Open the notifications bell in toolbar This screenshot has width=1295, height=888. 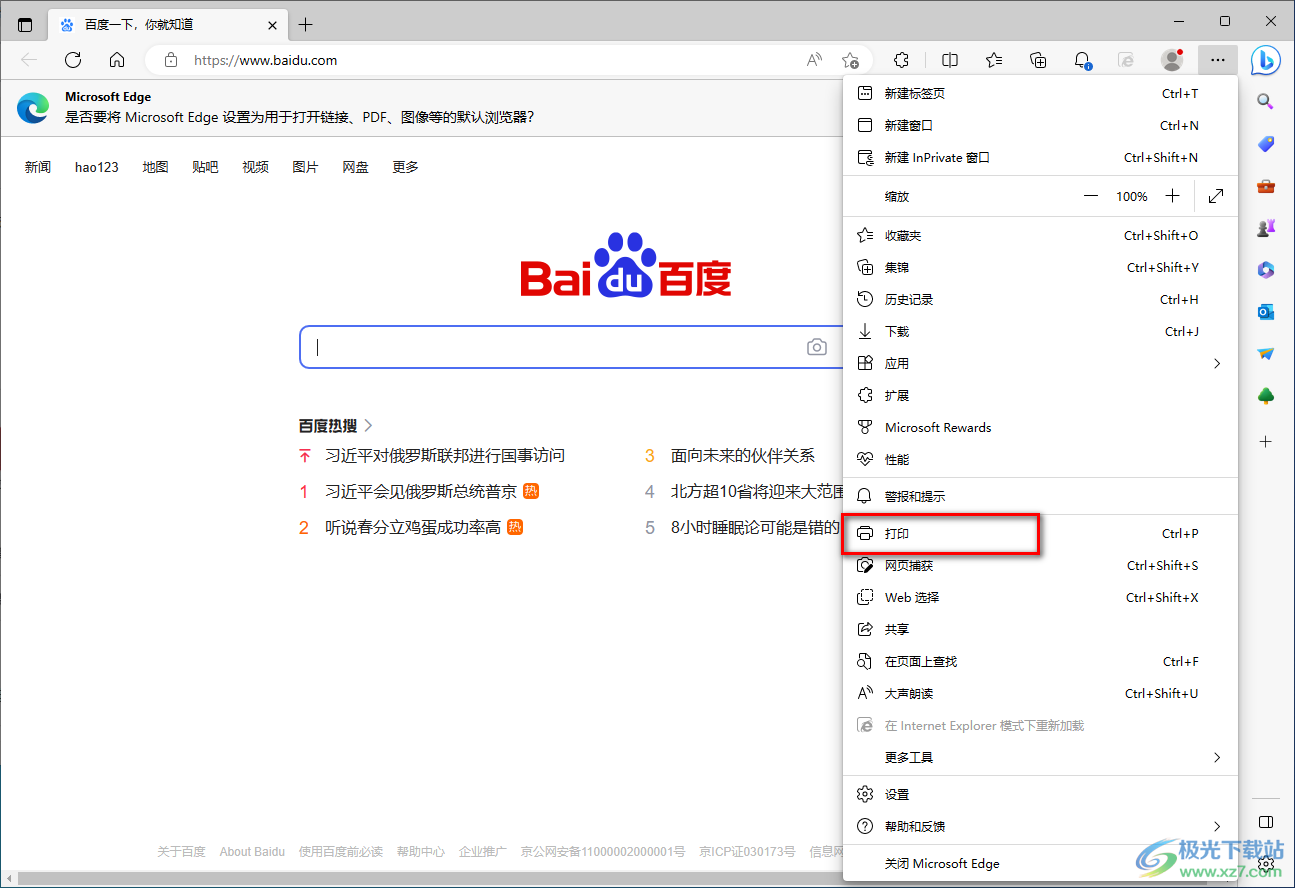click(1082, 60)
